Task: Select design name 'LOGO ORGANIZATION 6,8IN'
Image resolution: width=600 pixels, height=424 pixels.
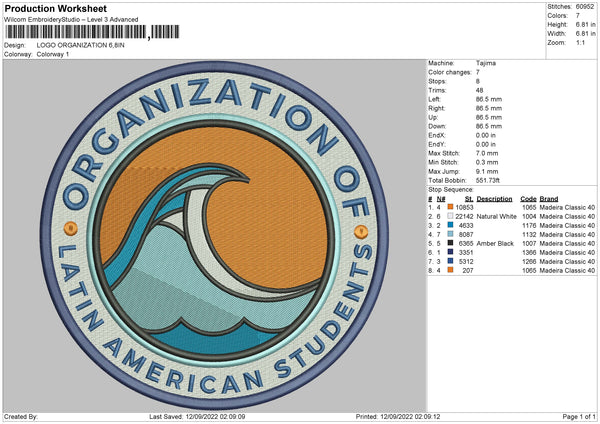Action: (80, 45)
